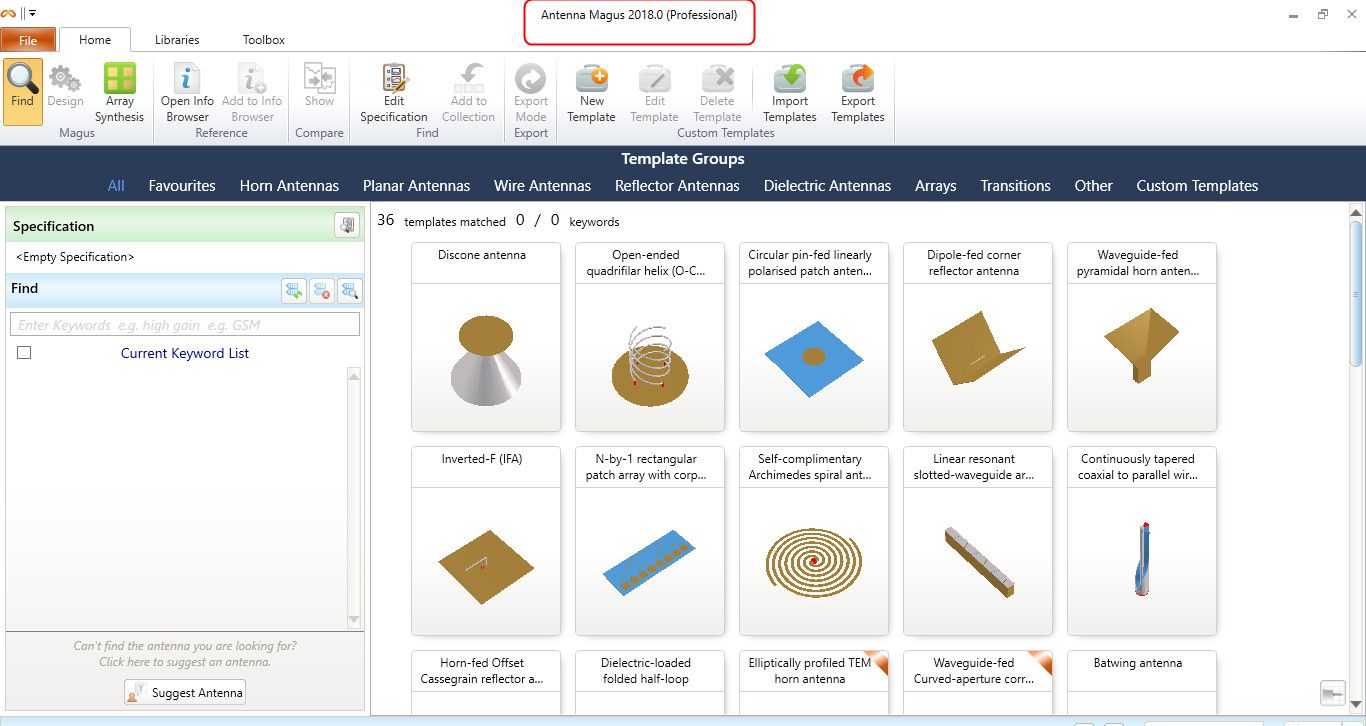This screenshot has height=726, width=1366.
Task: Select the Planar Antennas template group
Action: click(x=416, y=186)
